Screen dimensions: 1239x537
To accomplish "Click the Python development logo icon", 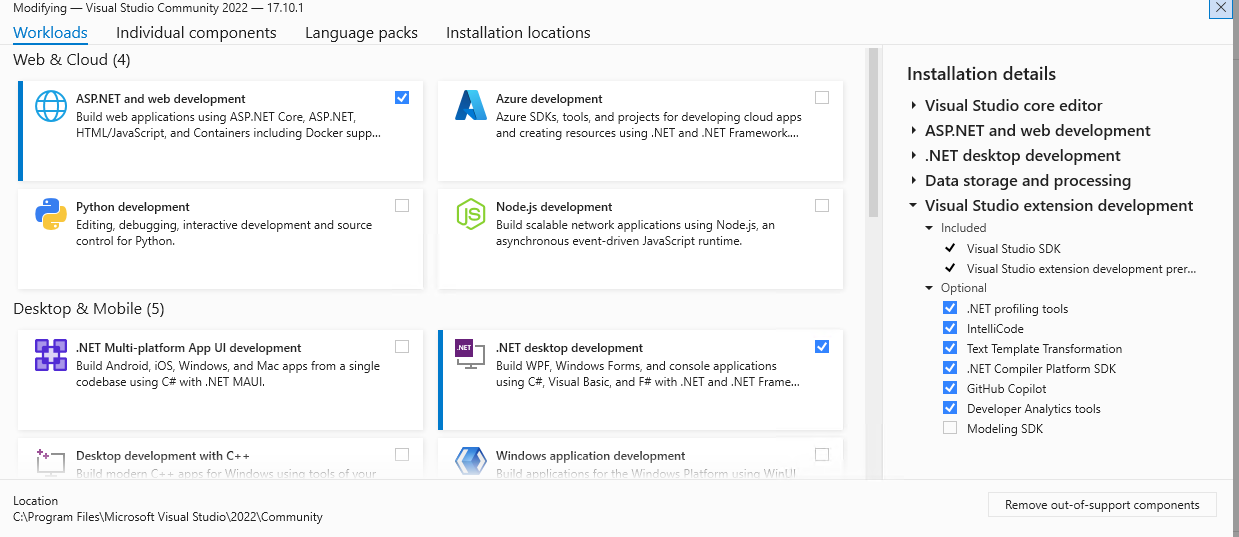I will point(51,214).
